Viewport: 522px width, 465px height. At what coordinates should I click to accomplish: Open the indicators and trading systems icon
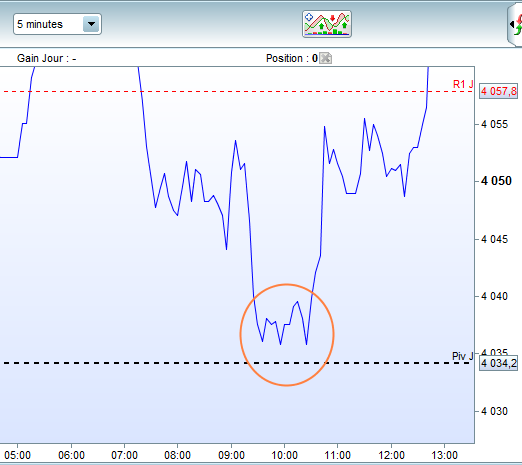(x=327, y=24)
